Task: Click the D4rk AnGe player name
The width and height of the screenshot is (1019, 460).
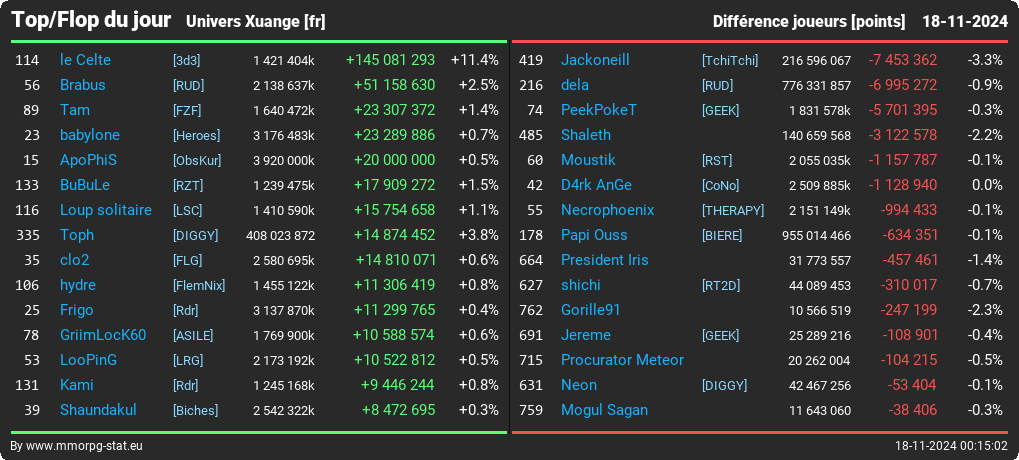Action: point(596,185)
